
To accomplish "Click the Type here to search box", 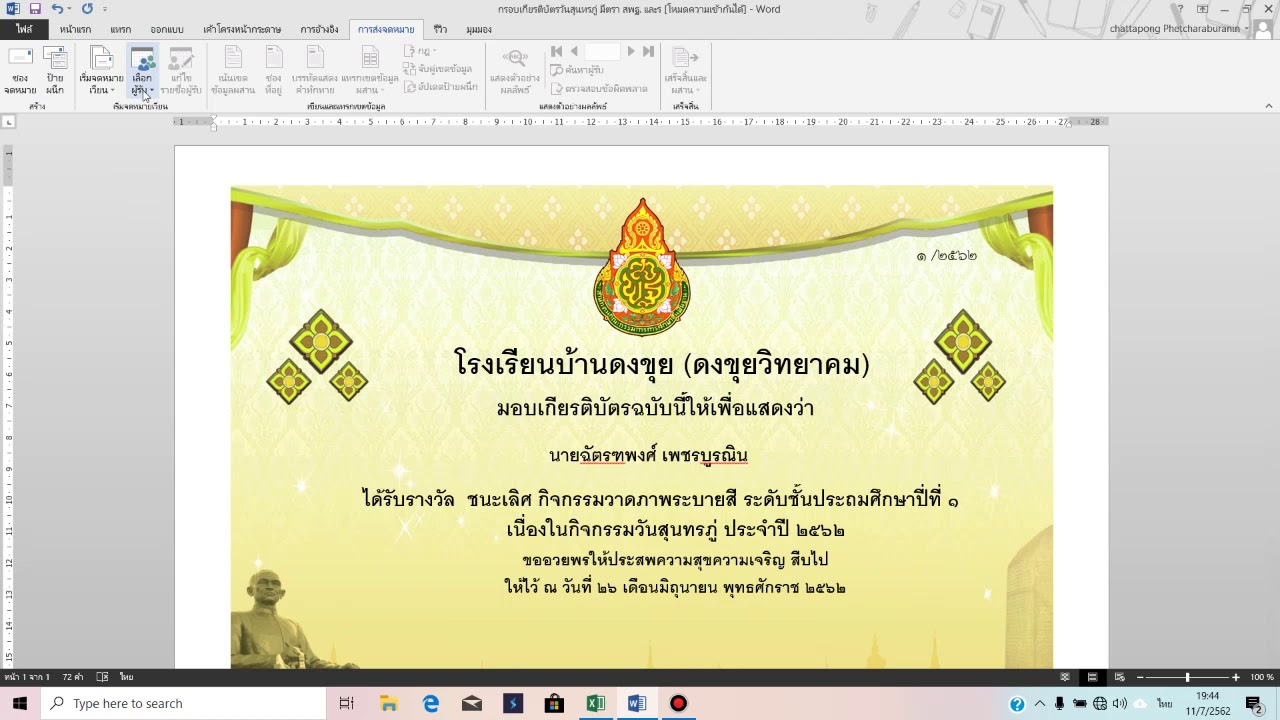I will click(x=183, y=703).
